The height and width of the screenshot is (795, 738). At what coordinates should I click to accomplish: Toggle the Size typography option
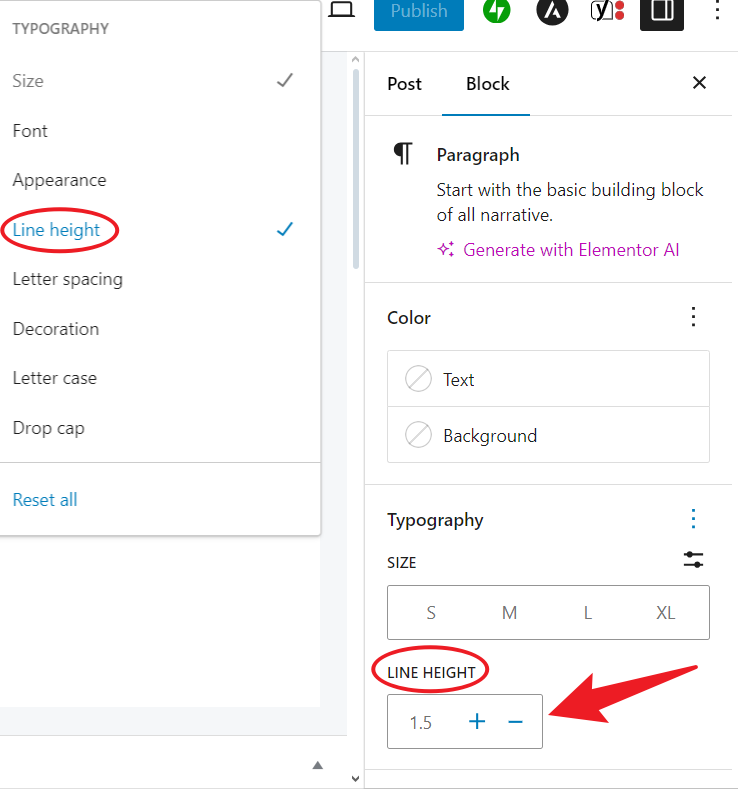coord(28,81)
